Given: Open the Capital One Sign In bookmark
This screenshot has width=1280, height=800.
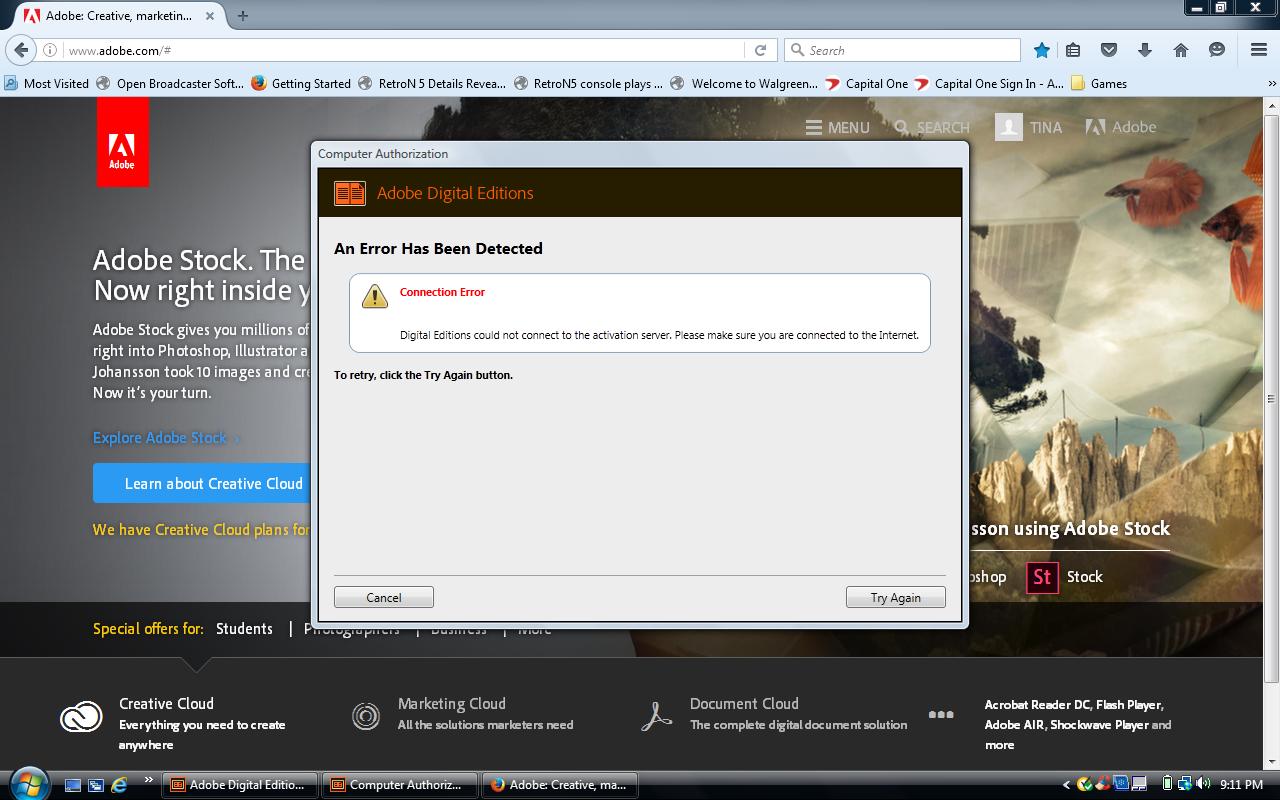Looking at the screenshot, I should pyautogui.click(x=989, y=84).
